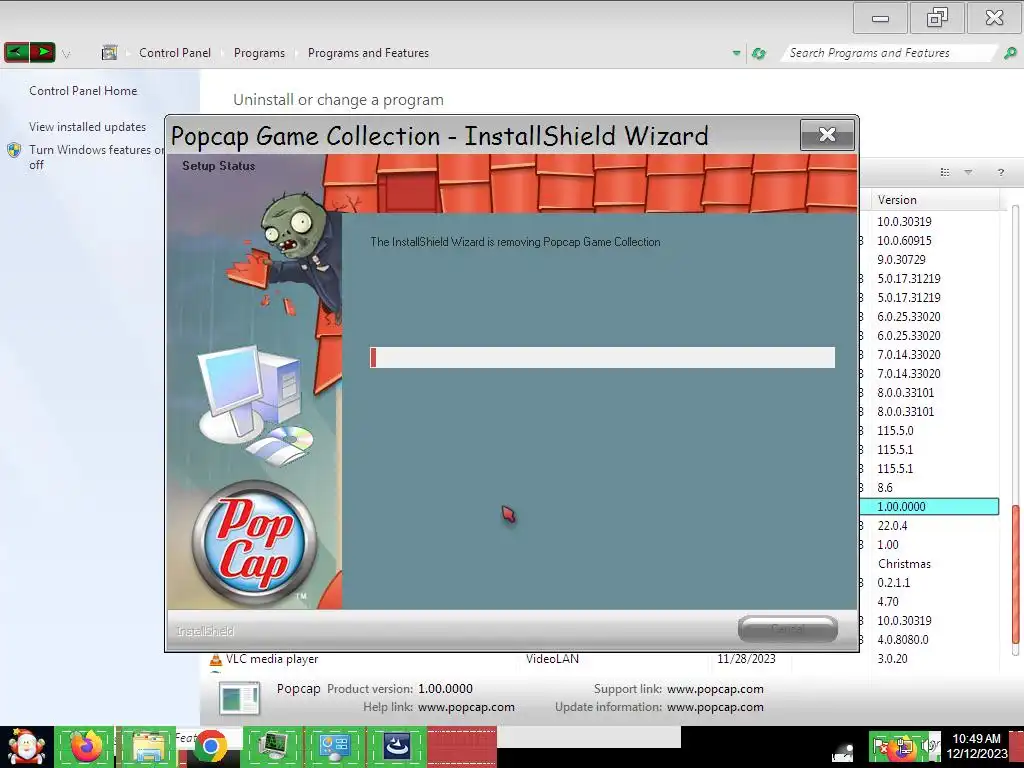Click version cell 9.0.30729
This screenshot has height=768, width=1024.
click(x=901, y=259)
